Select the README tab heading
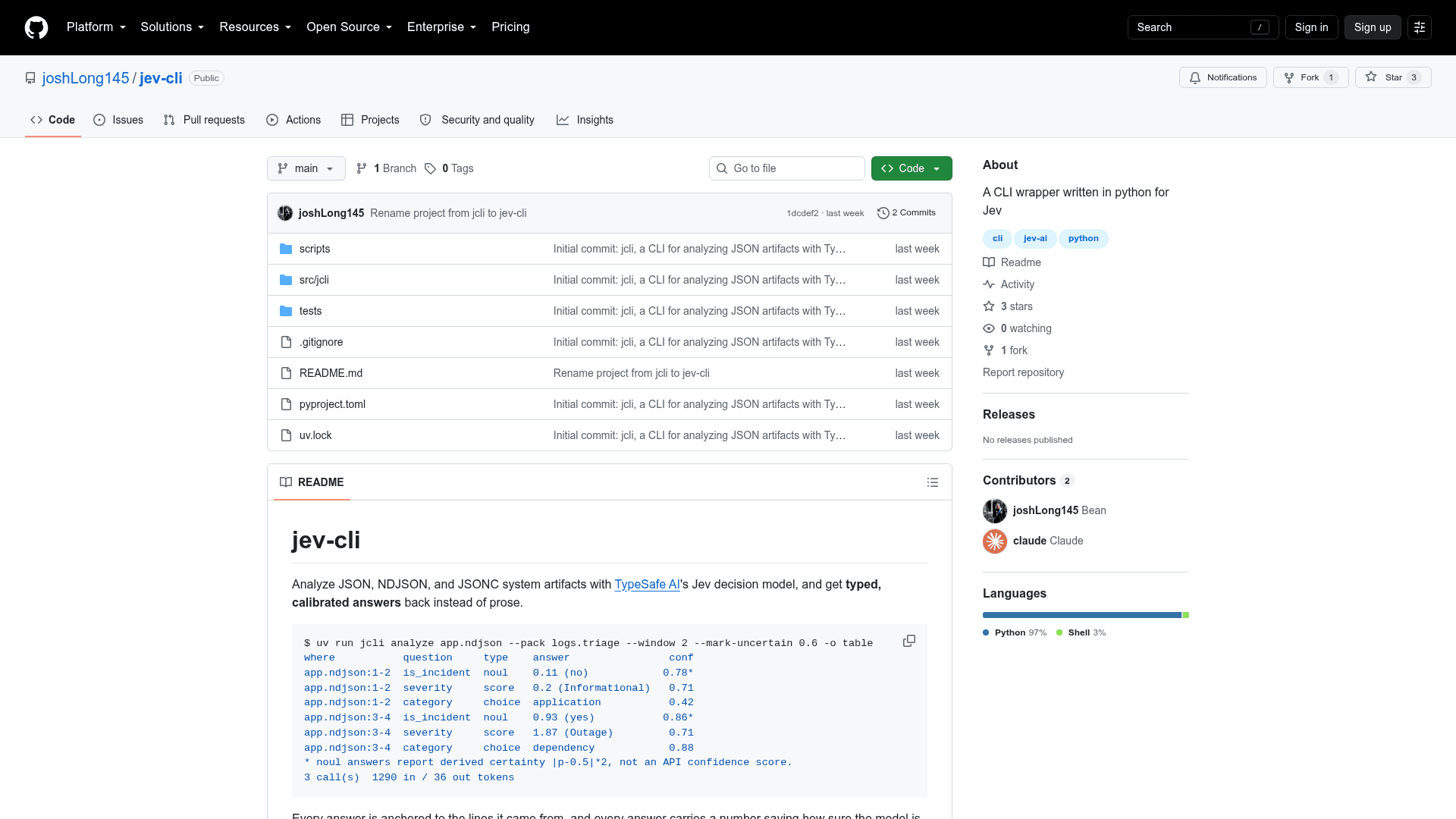 click(x=312, y=482)
